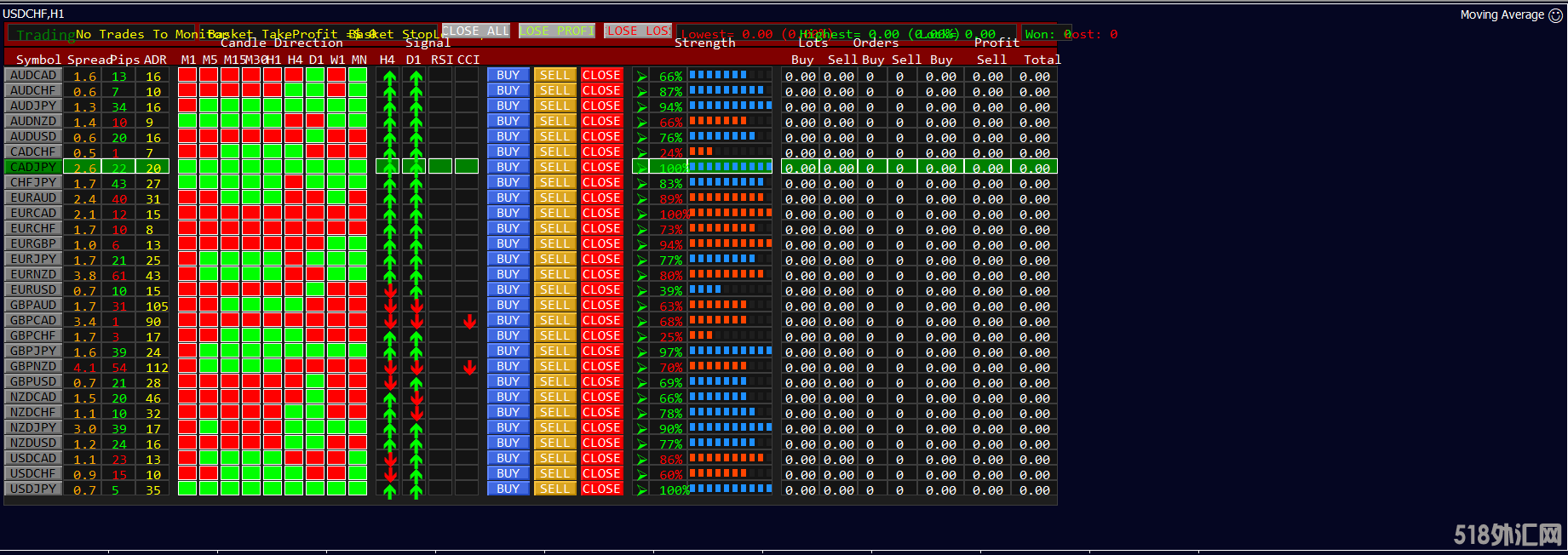Click the Moving Average smiley face icon

click(1555, 15)
